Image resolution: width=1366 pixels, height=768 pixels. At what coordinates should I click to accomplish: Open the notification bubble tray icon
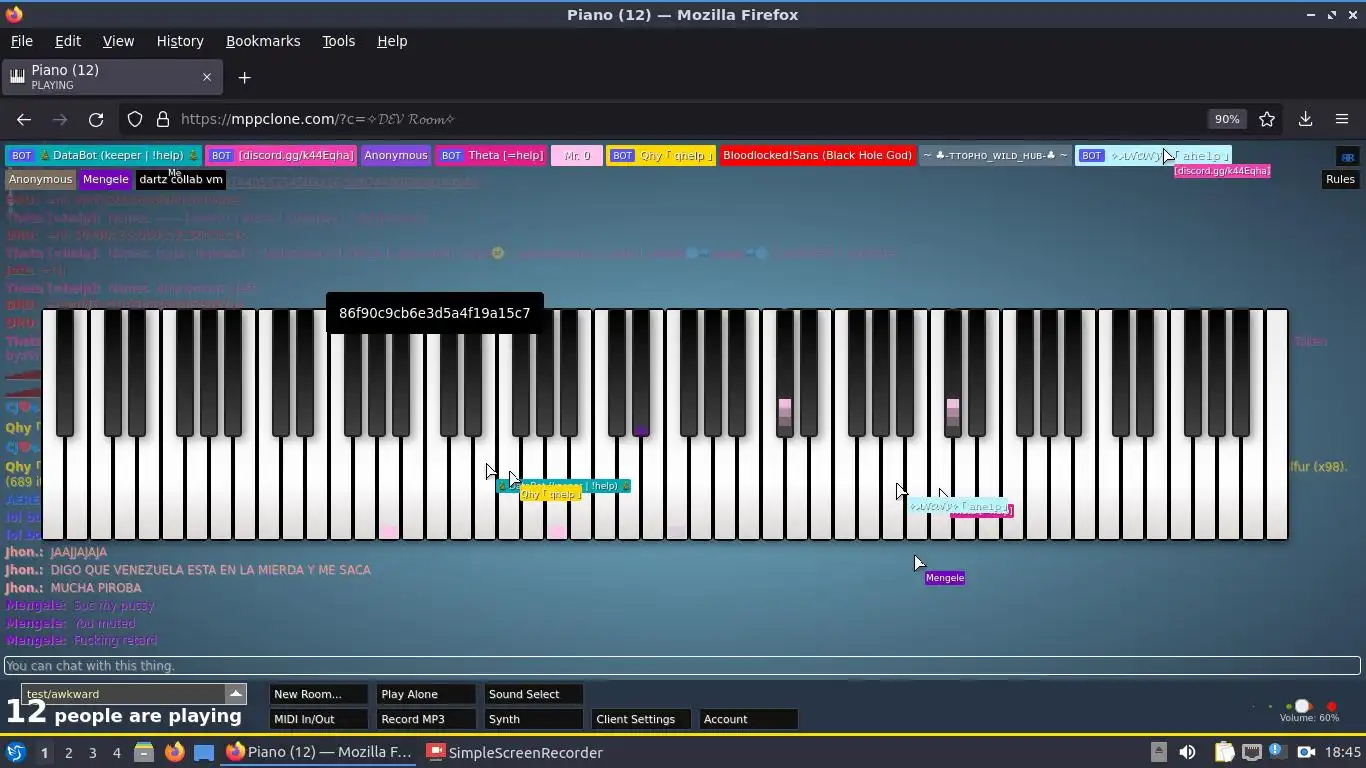[1277, 751]
